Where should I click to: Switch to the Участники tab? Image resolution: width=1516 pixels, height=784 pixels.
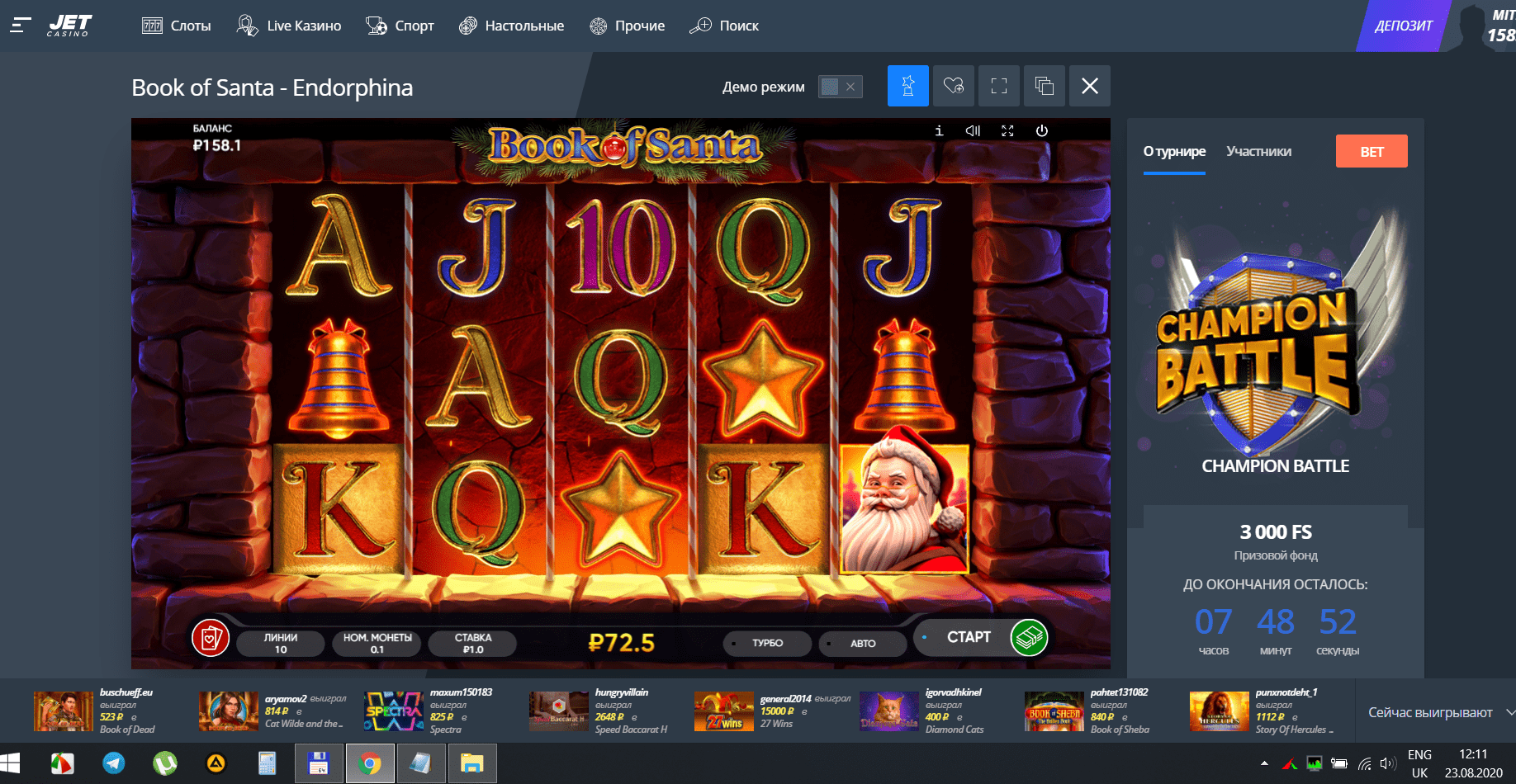[1259, 152]
